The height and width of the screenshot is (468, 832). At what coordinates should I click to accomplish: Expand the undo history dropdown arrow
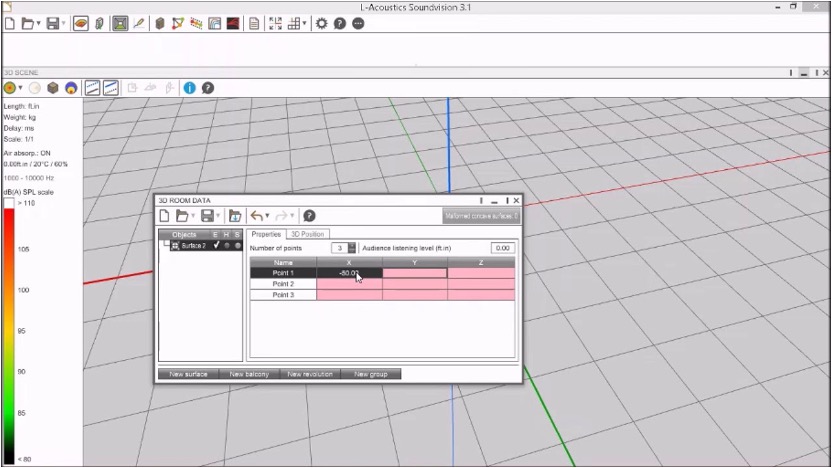pos(267,215)
